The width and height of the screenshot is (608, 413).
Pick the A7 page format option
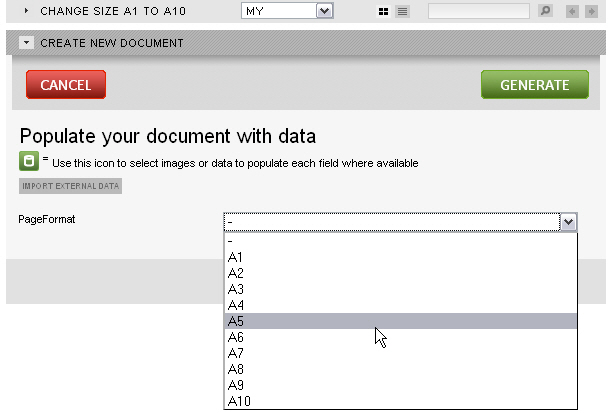pos(401,353)
